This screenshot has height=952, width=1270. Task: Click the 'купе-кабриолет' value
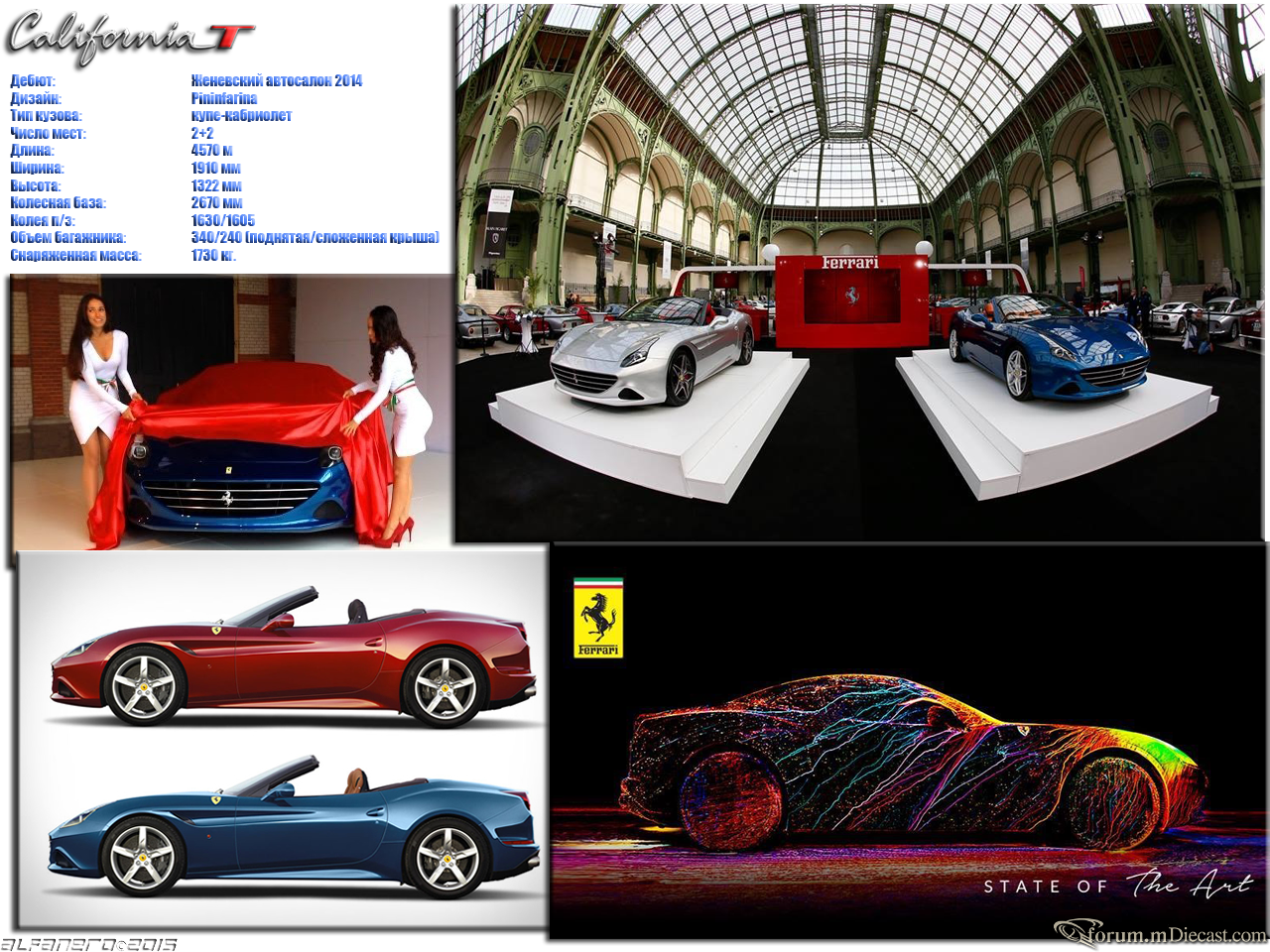click(x=241, y=116)
